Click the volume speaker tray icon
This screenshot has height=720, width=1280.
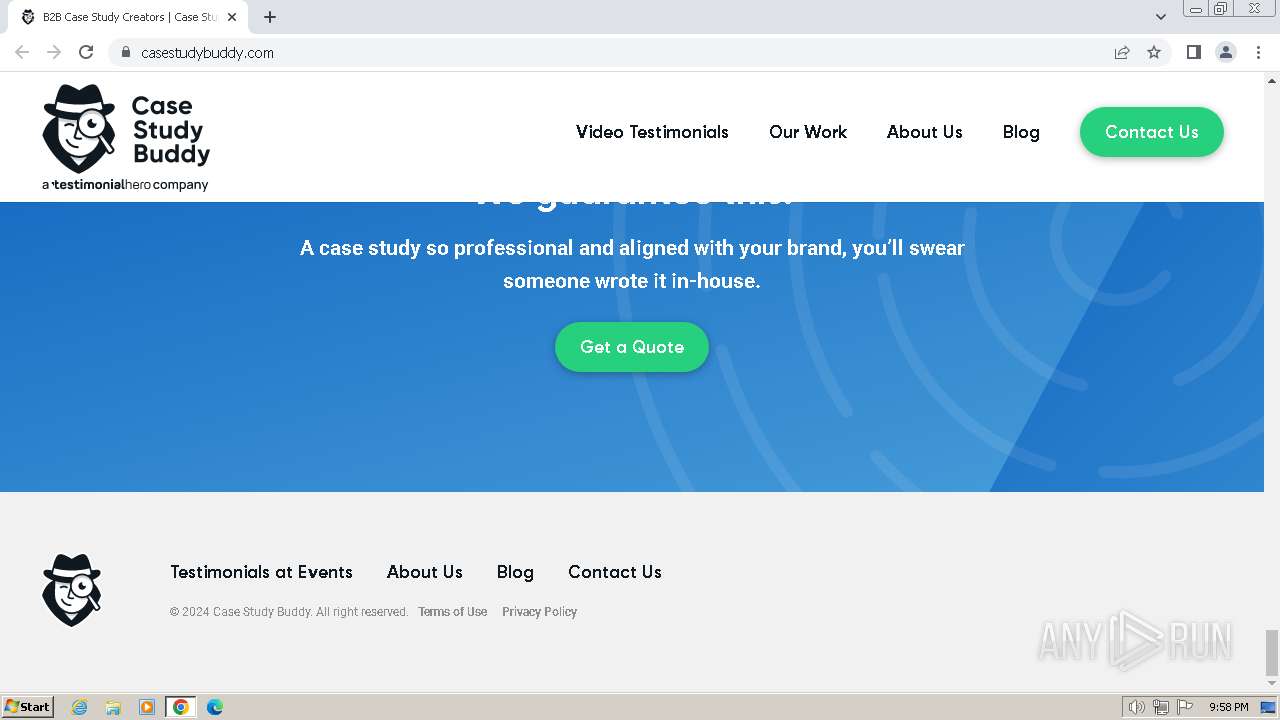[x=1137, y=707]
